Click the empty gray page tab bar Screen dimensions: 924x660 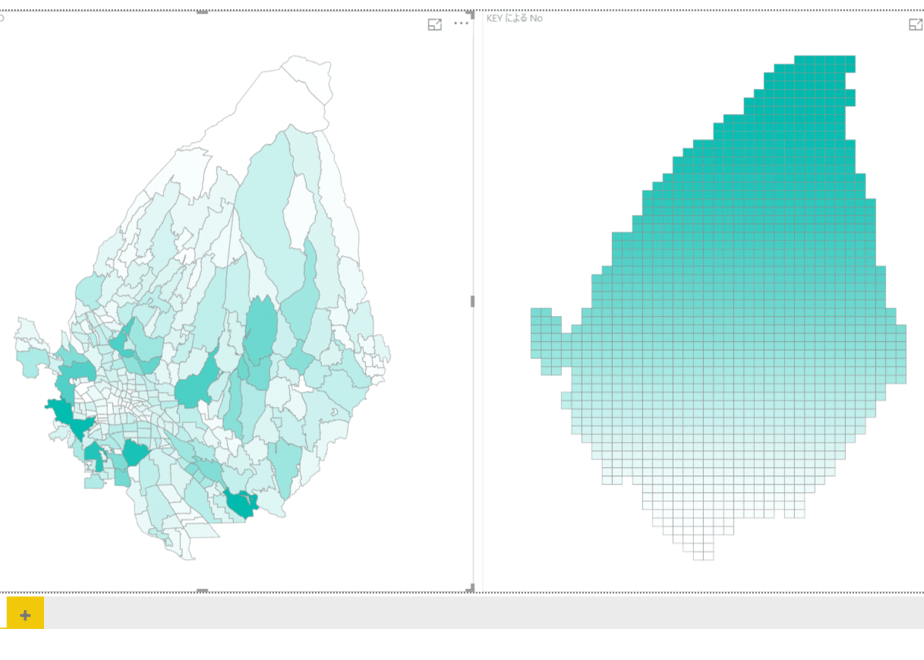tap(483, 613)
